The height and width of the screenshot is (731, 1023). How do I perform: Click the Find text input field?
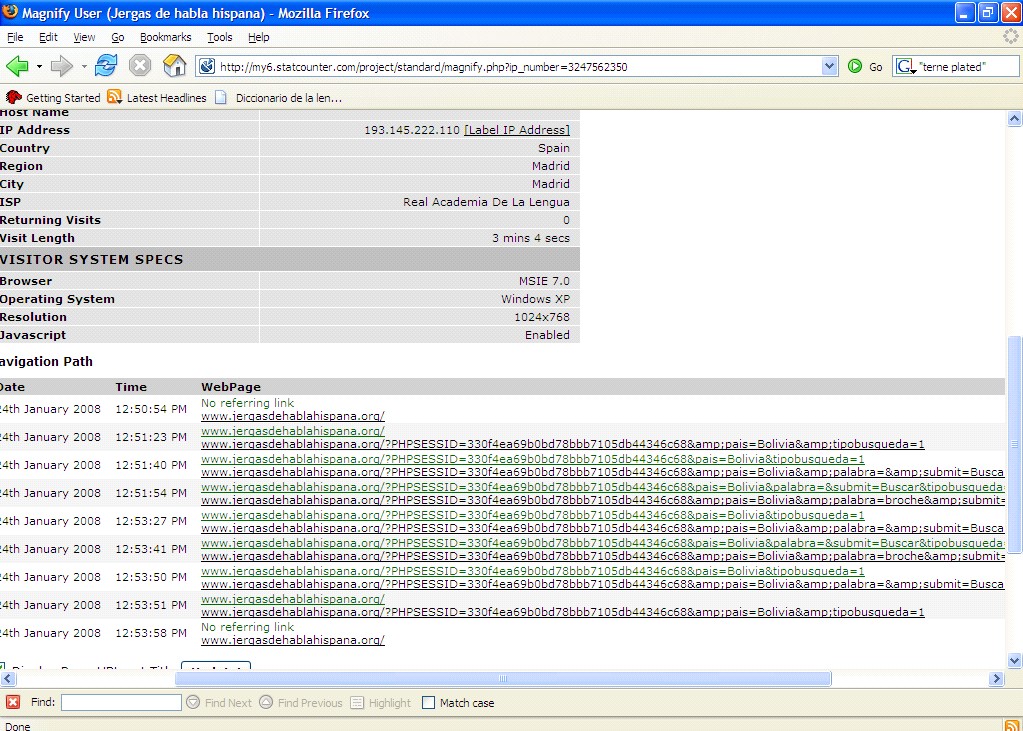pos(121,702)
